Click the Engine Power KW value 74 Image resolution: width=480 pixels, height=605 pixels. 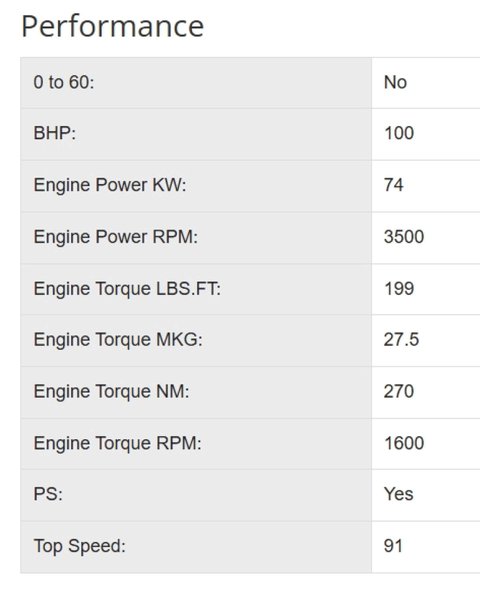(x=394, y=185)
